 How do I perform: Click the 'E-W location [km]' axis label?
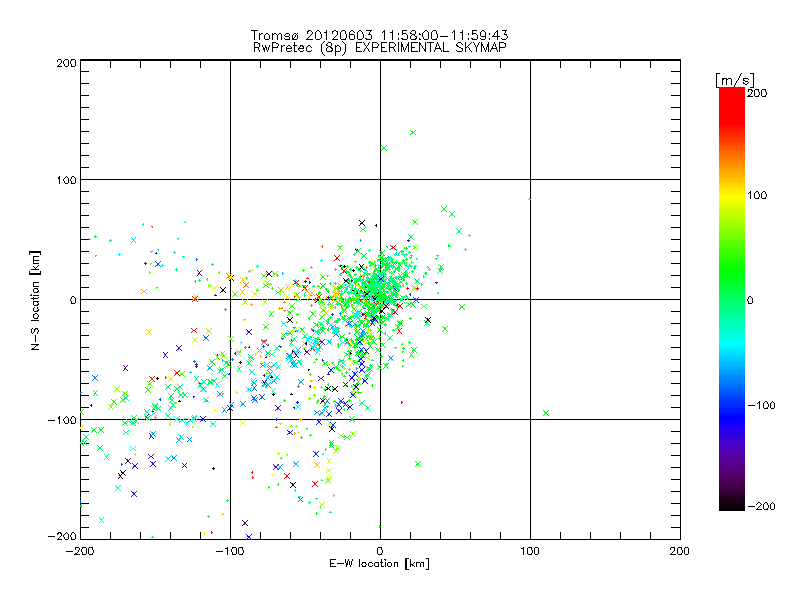(379, 564)
